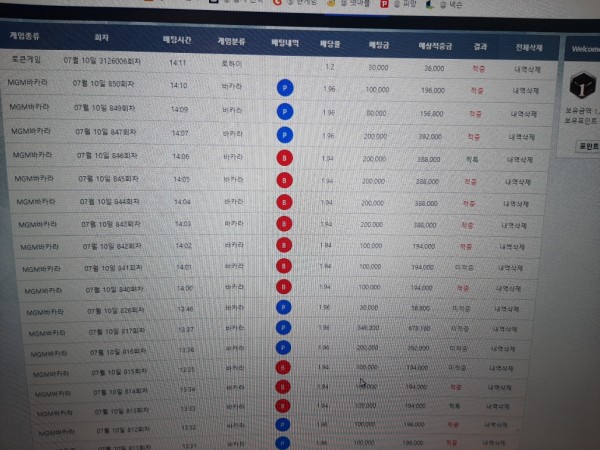Click the red B badge in the 846회차 row

(x=284, y=158)
